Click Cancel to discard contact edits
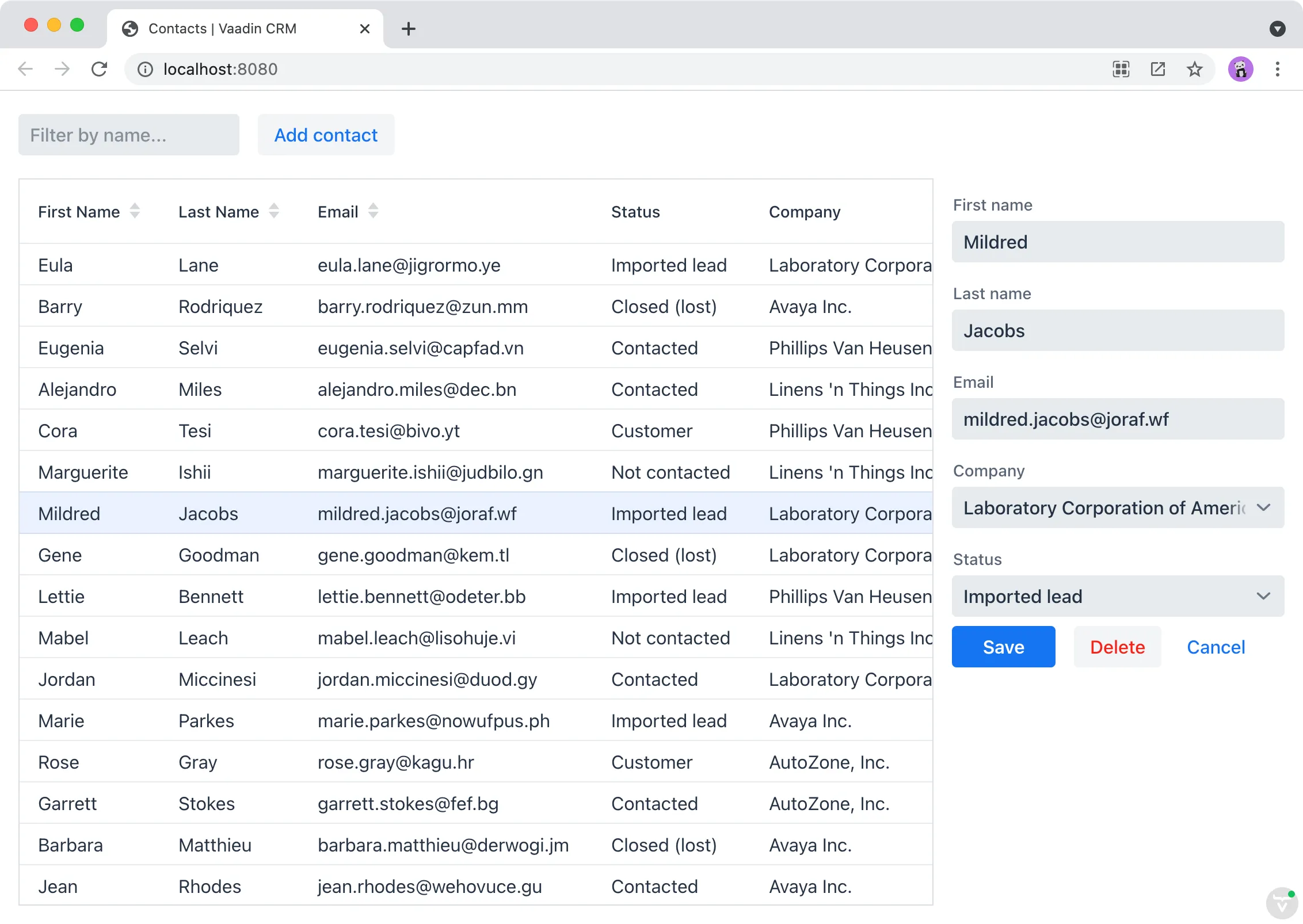 [1215, 647]
